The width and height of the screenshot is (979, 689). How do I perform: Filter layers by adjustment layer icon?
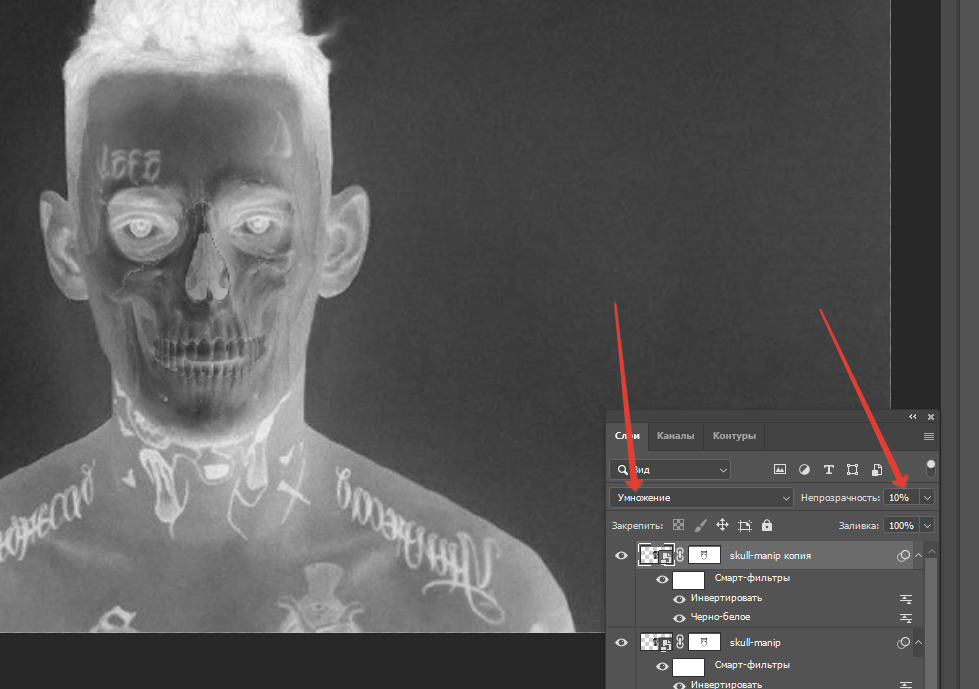(x=804, y=469)
